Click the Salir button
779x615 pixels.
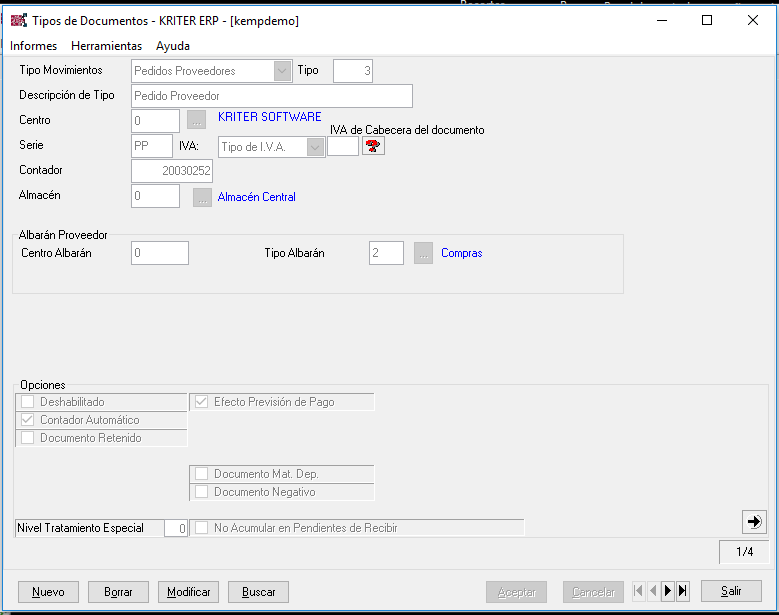coord(731,591)
